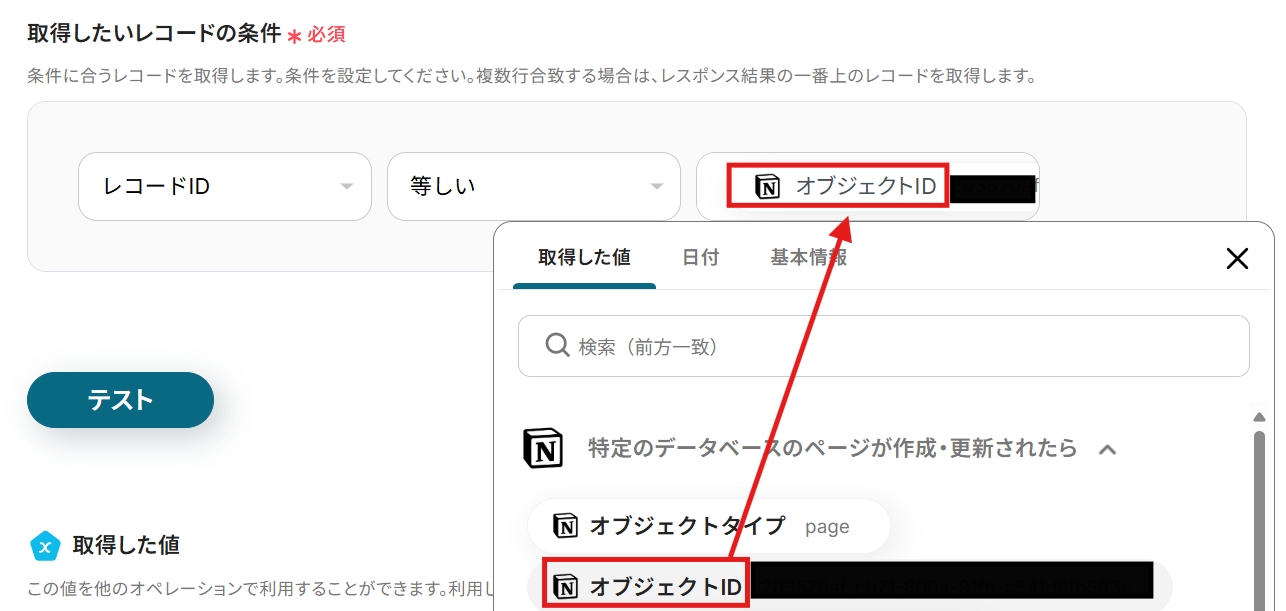The height and width of the screenshot is (611, 1286).
Task: Select the オブジェクトタイプ page value
Action: 709,526
